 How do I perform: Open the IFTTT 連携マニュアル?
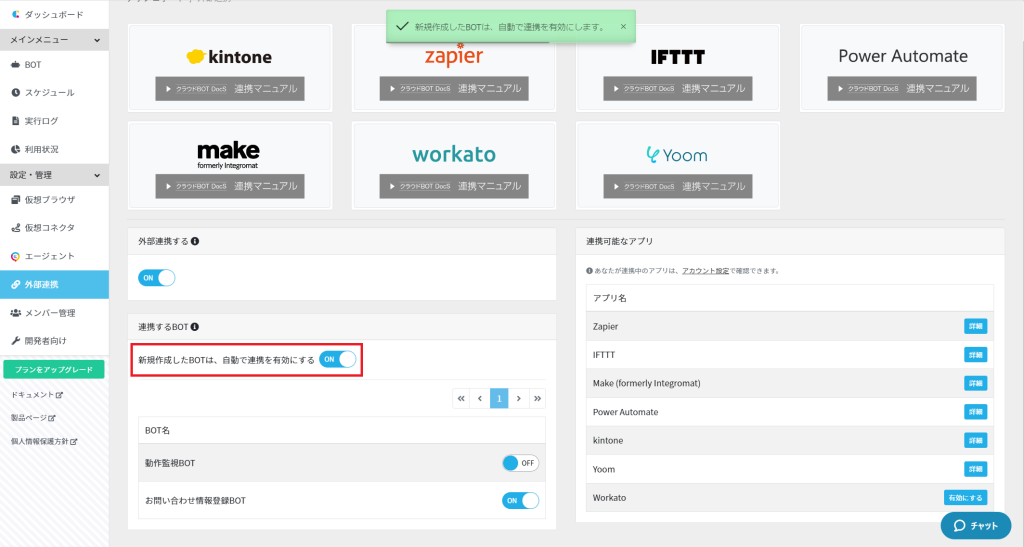click(678, 89)
